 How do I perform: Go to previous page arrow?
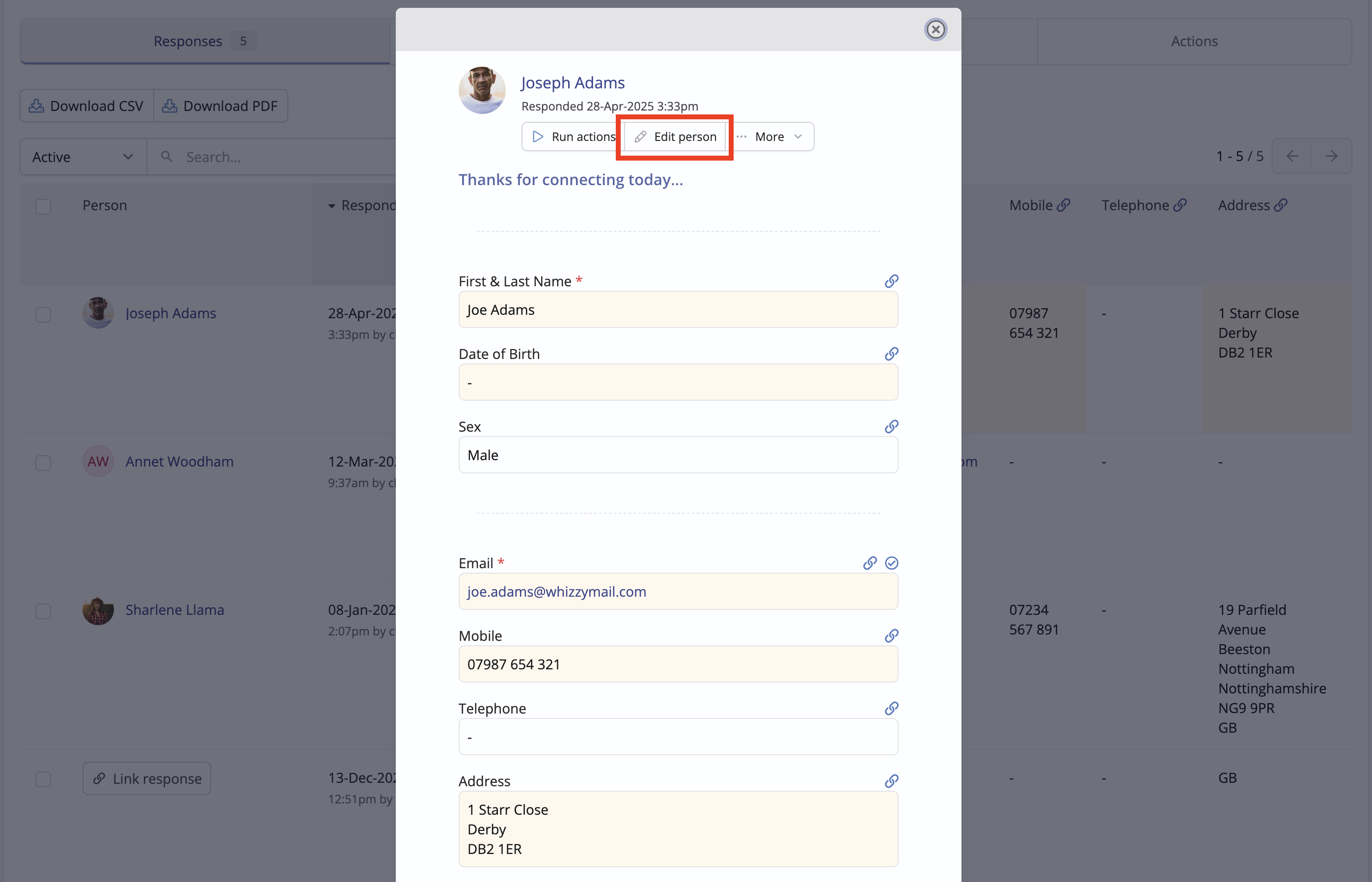[1292, 156]
